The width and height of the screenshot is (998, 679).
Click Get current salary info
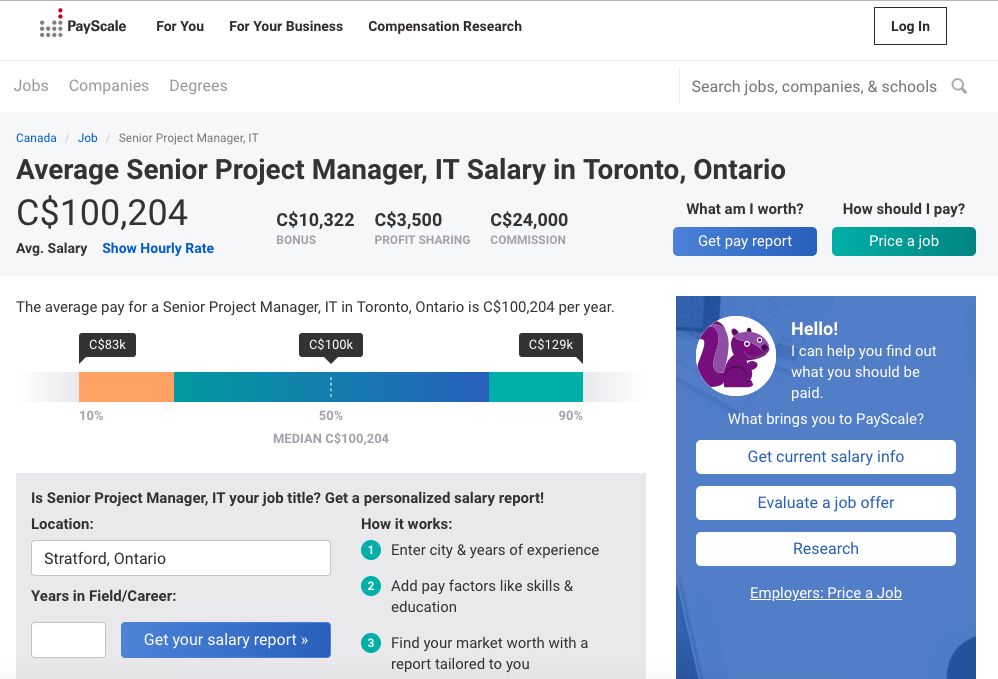click(825, 457)
